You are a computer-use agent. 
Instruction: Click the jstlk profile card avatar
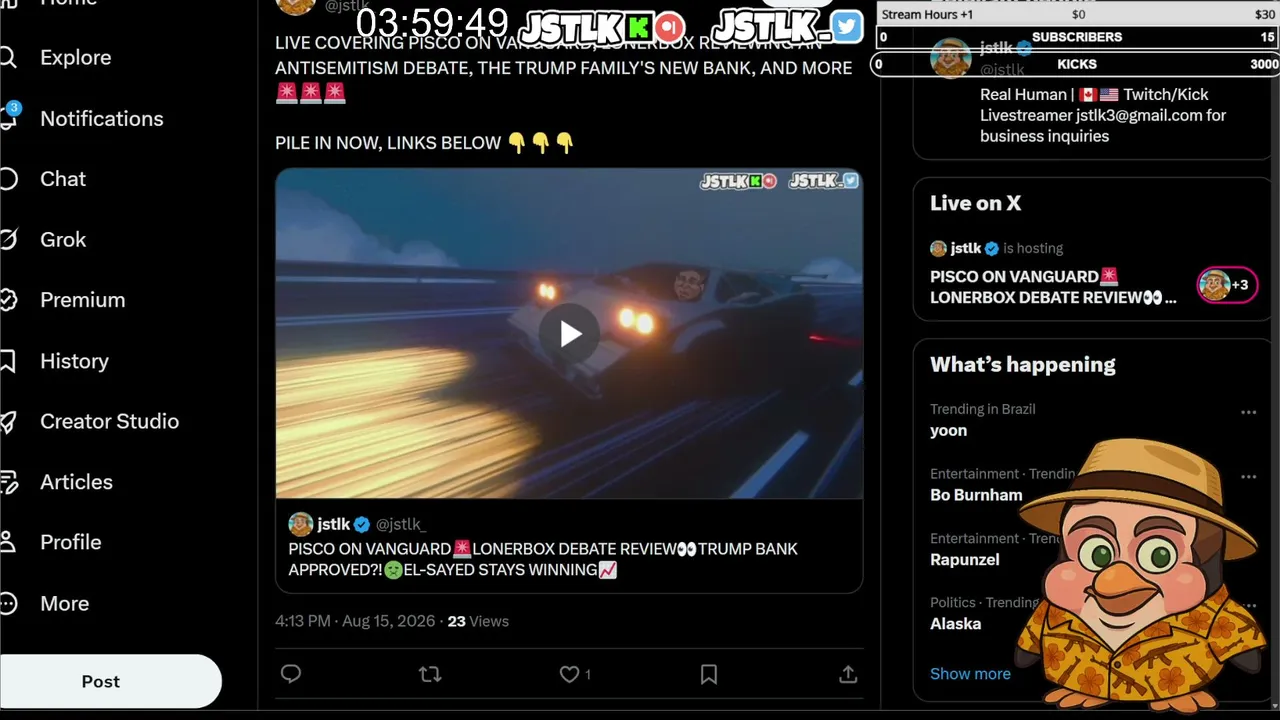[951, 58]
